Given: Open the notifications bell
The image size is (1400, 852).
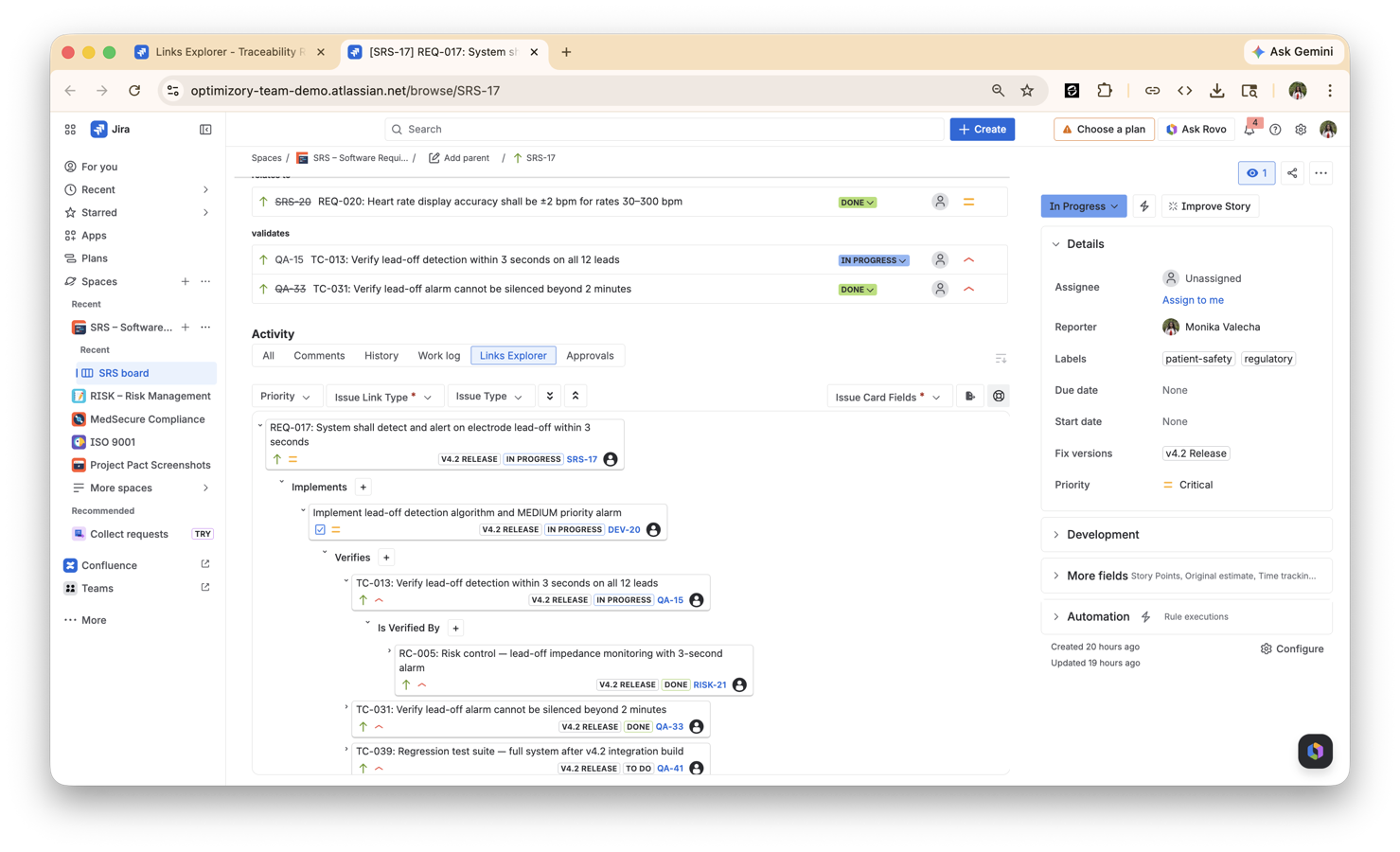Looking at the screenshot, I should pyautogui.click(x=1249, y=129).
